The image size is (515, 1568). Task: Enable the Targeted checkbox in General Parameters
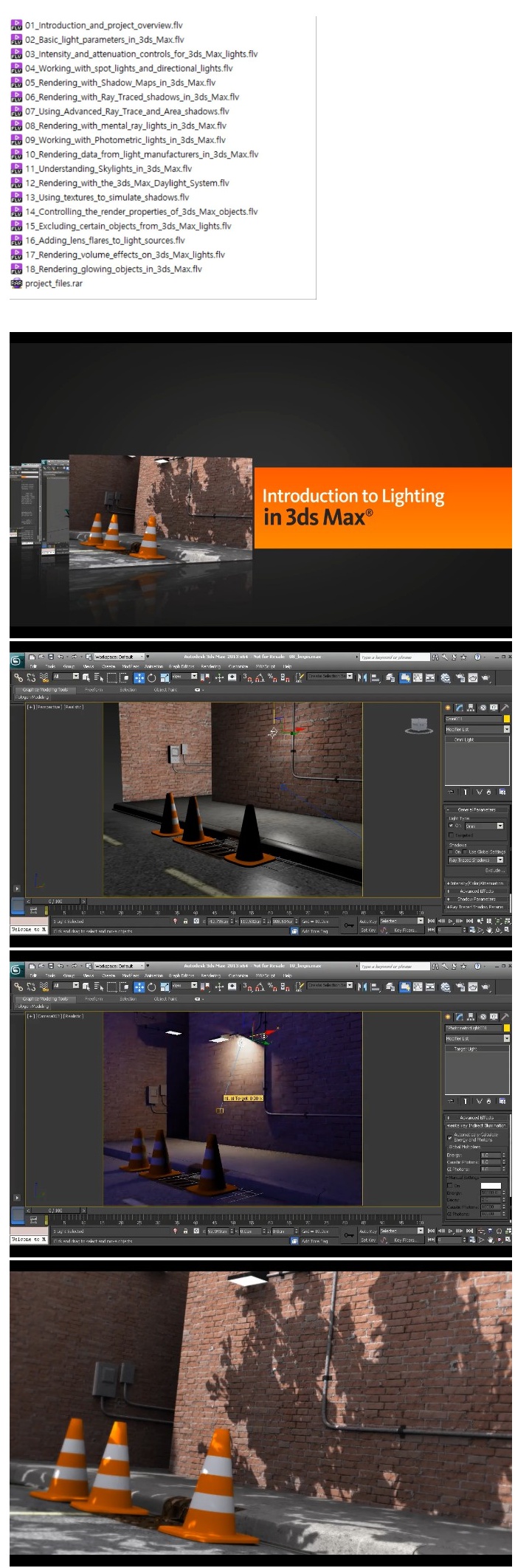coord(451,835)
